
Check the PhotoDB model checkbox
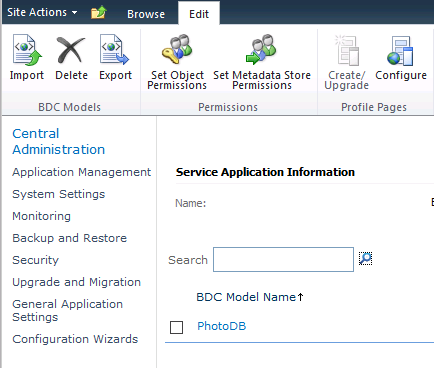coord(176,327)
